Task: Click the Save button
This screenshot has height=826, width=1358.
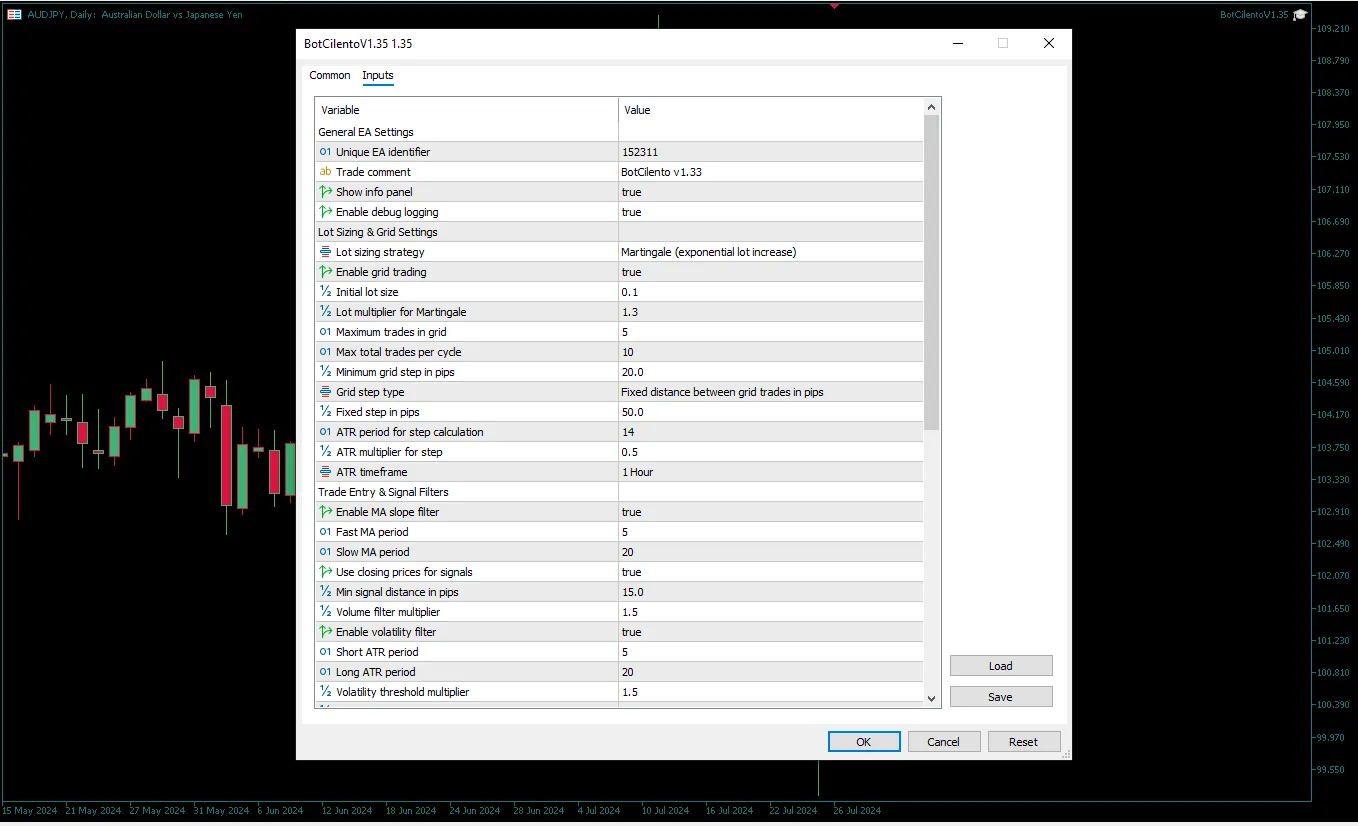Action: point(1001,697)
